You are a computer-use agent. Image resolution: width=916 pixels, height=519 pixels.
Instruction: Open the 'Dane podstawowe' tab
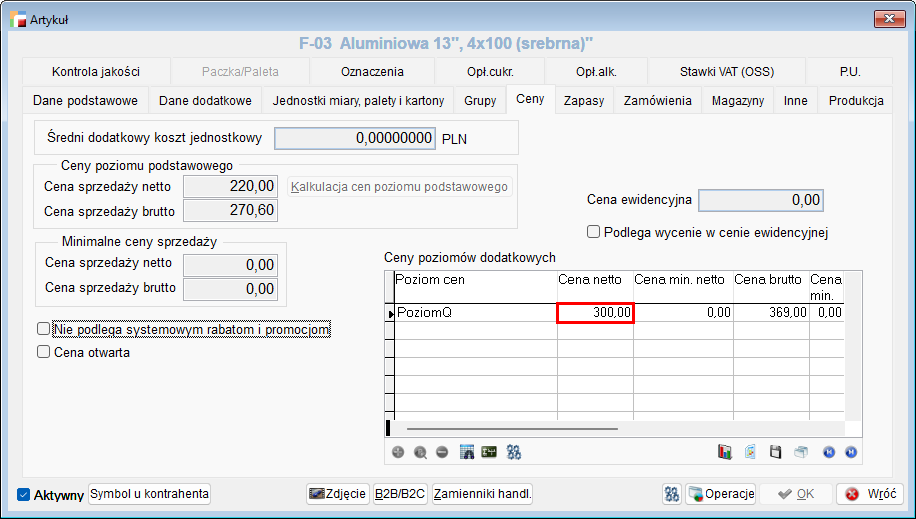pos(85,101)
